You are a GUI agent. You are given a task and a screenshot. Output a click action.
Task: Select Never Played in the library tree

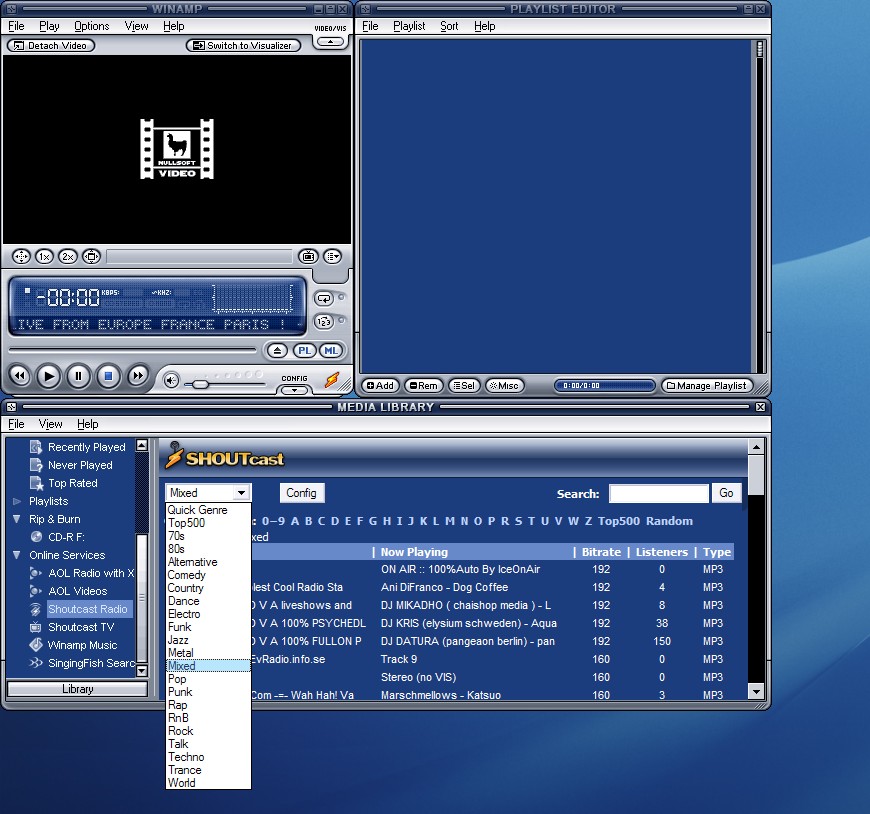80,465
